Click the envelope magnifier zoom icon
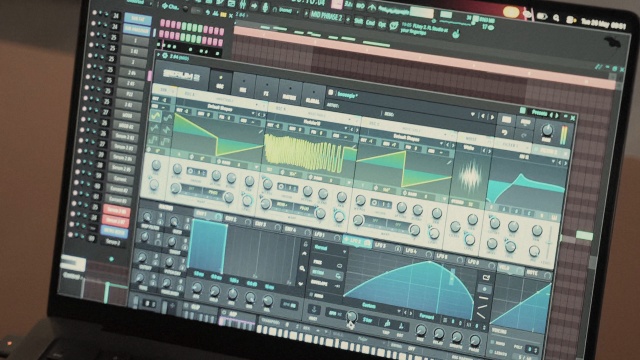Image resolution: width=640 pixels, height=360 pixels. pyautogui.click(x=302, y=268)
